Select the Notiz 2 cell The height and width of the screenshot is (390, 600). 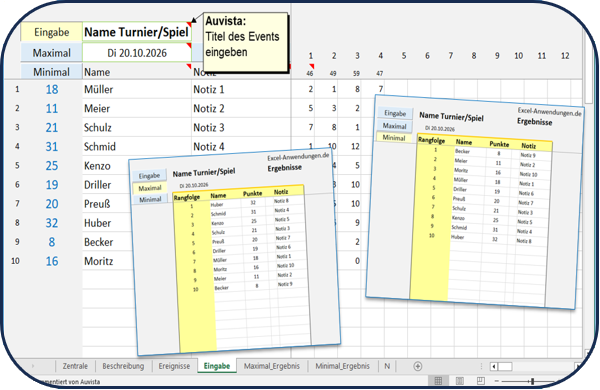[241, 108]
